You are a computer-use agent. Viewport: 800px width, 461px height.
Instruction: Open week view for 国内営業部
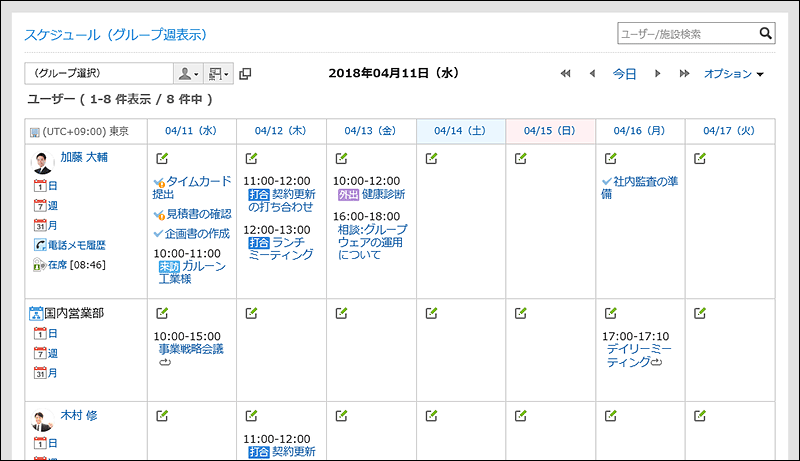point(45,353)
